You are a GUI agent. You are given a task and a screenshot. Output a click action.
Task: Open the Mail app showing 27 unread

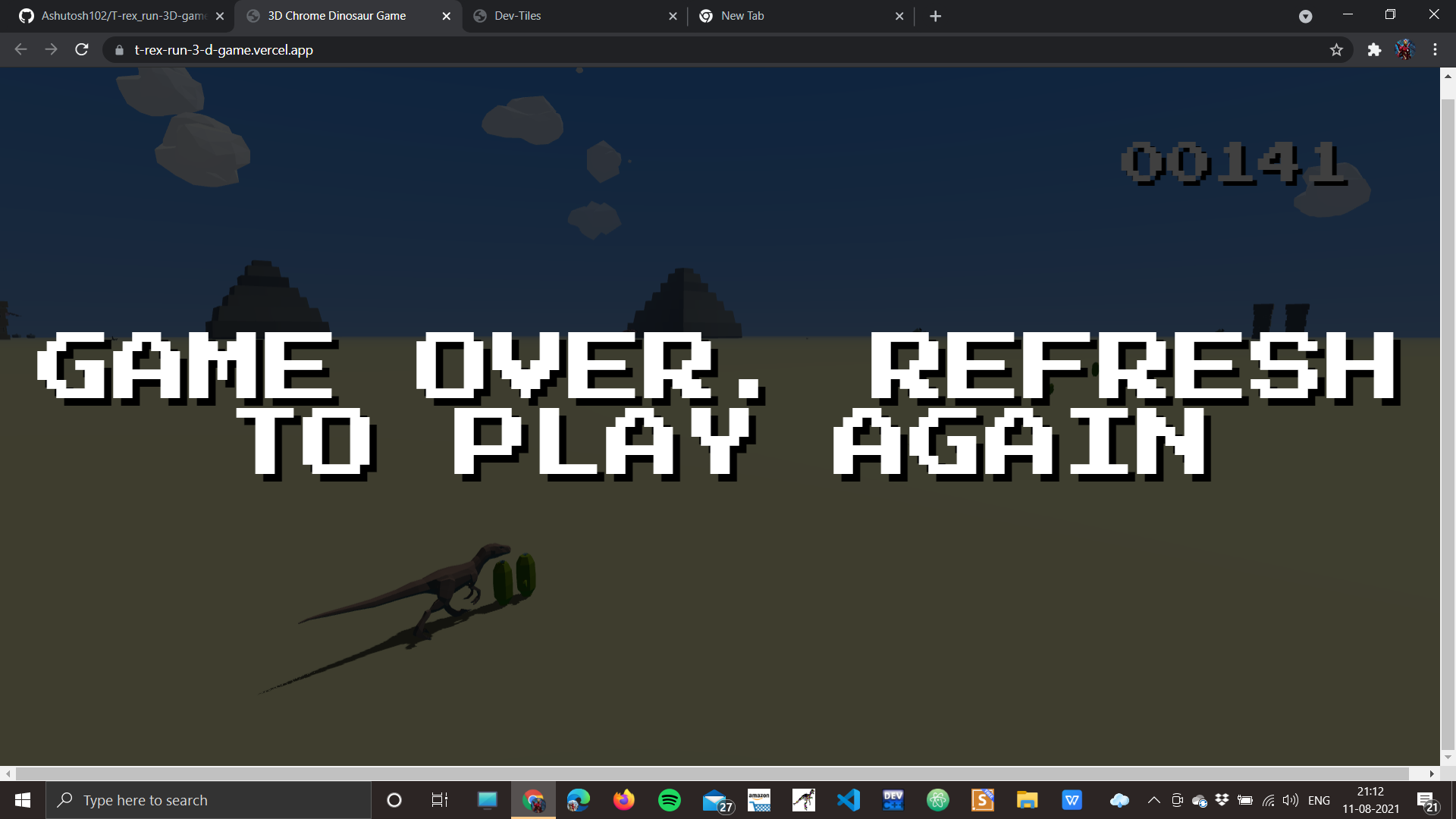[x=715, y=799]
